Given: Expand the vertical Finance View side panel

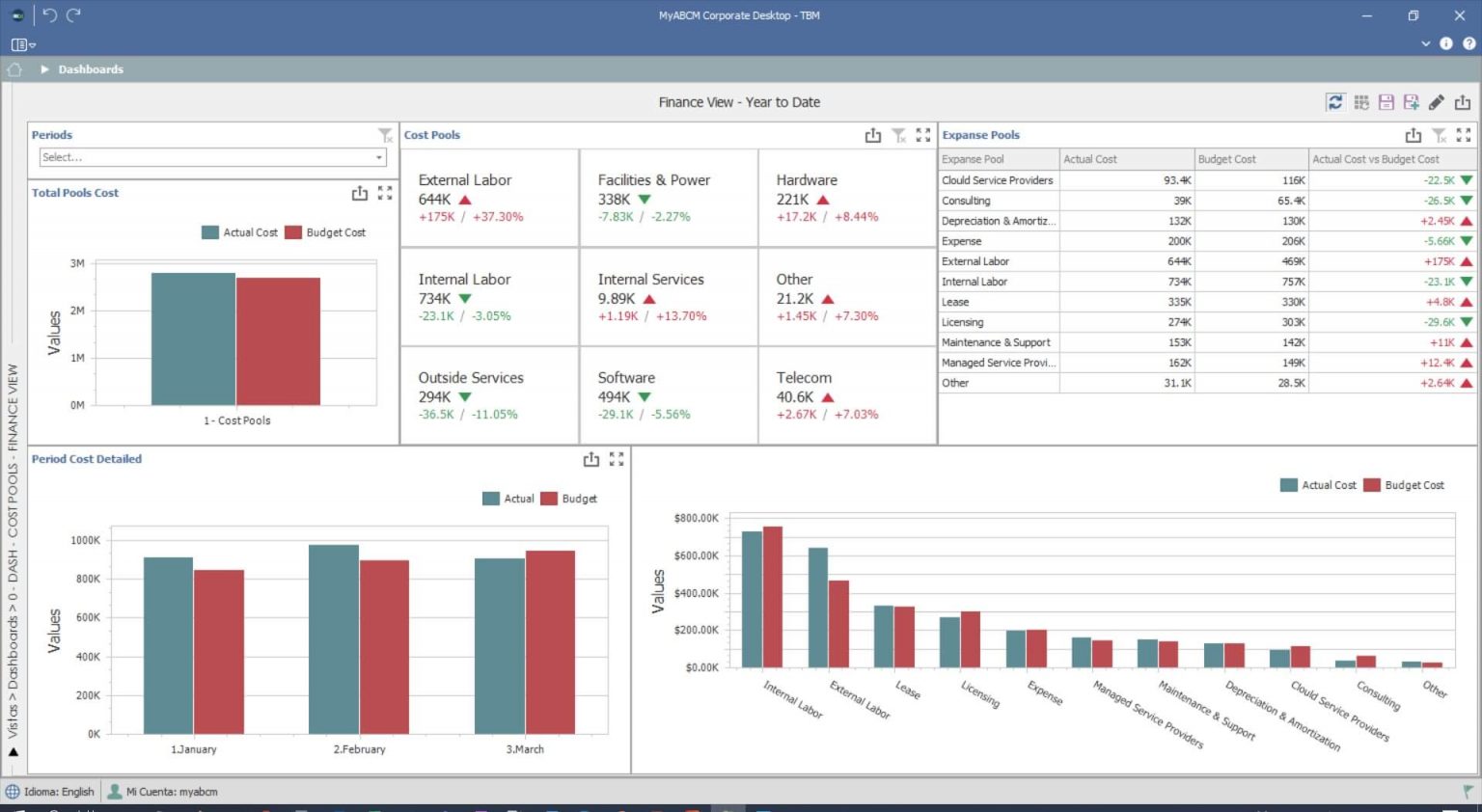Looking at the screenshot, I should pos(13,751).
